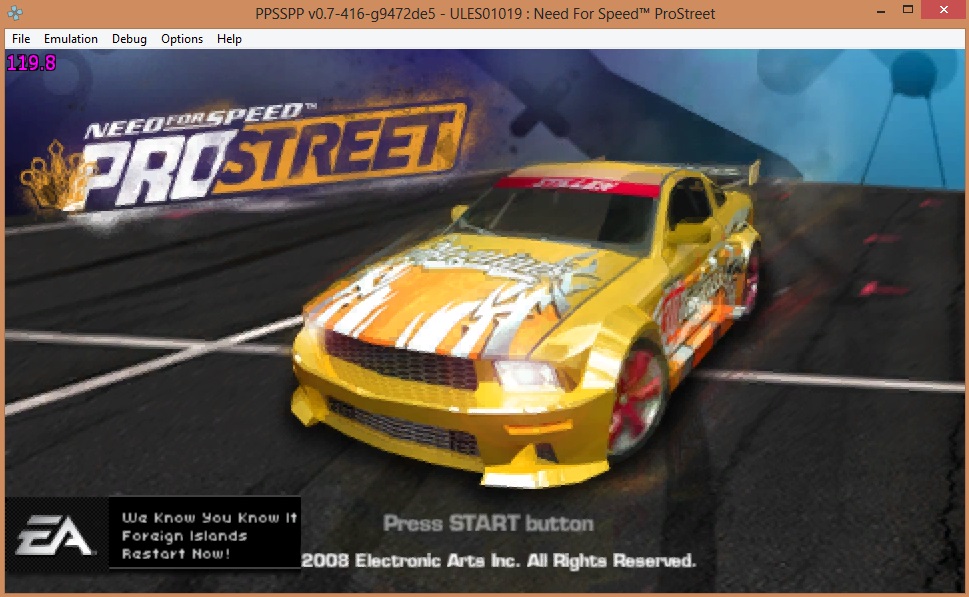This screenshot has width=969, height=597.
Task: Open the File menu
Action: (x=21, y=39)
